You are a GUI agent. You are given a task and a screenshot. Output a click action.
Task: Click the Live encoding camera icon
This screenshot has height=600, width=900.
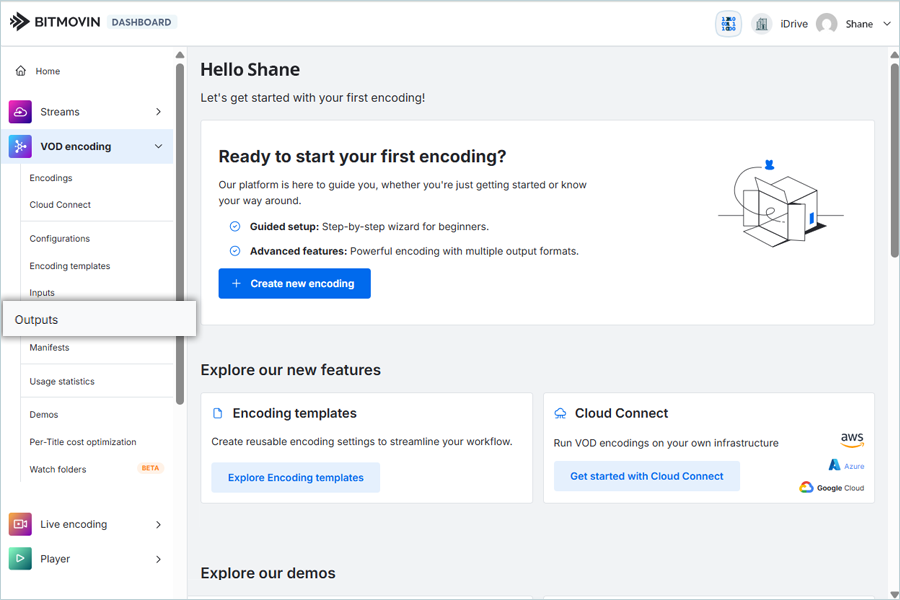20,524
